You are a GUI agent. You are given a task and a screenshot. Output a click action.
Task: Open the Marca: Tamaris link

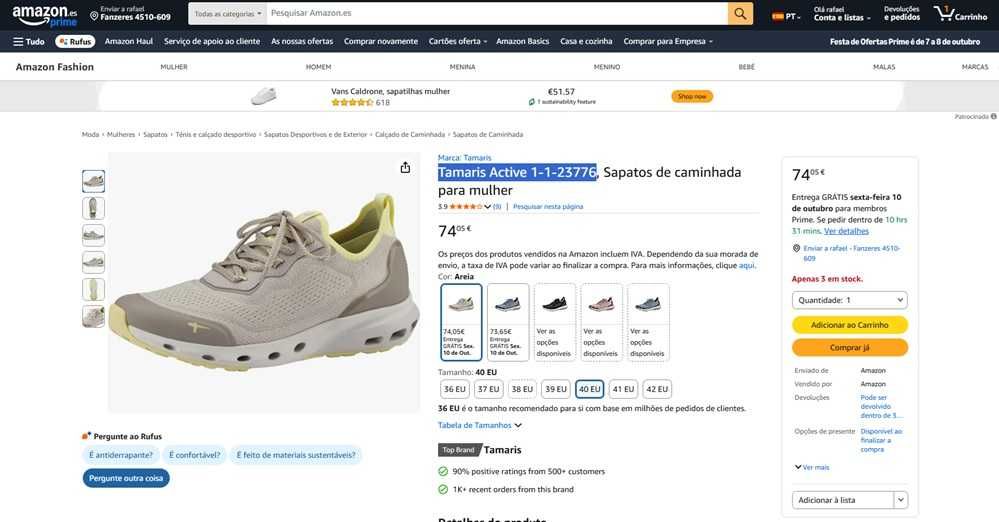pos(464,157)
